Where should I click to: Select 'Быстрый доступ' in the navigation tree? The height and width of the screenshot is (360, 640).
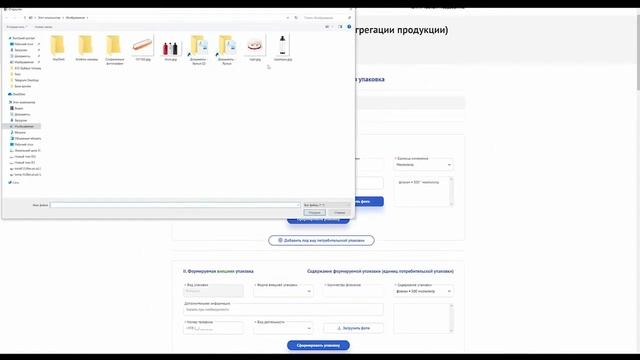pos(23,38)
